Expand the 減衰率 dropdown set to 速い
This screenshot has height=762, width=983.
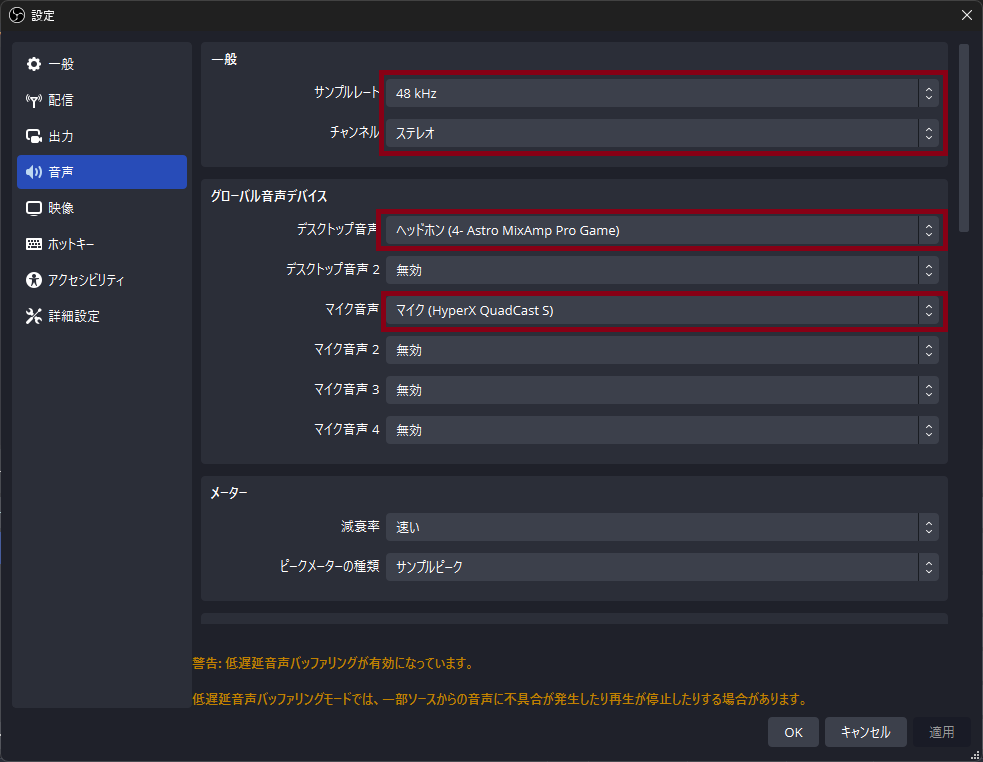pos(661,527)
